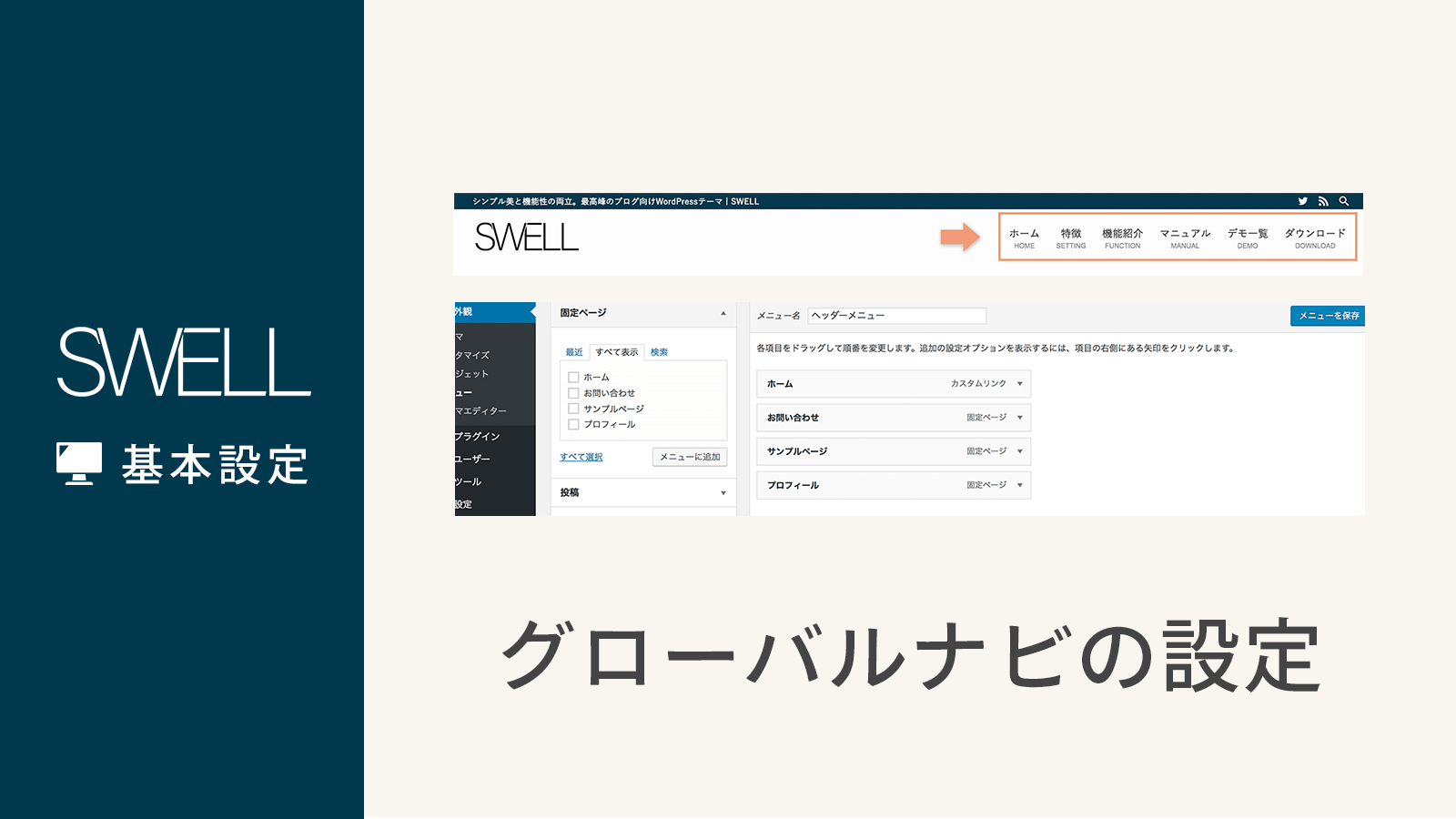Screen dimensions: 1456x819
Task: Collapse the 固定ページ panel arrow
Action: (723, 313)
